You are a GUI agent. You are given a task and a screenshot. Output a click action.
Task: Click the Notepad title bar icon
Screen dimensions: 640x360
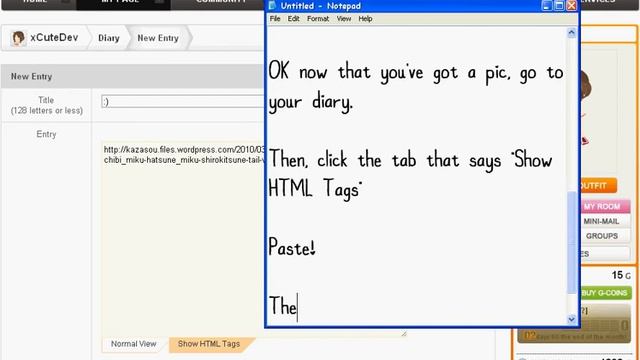272,5
